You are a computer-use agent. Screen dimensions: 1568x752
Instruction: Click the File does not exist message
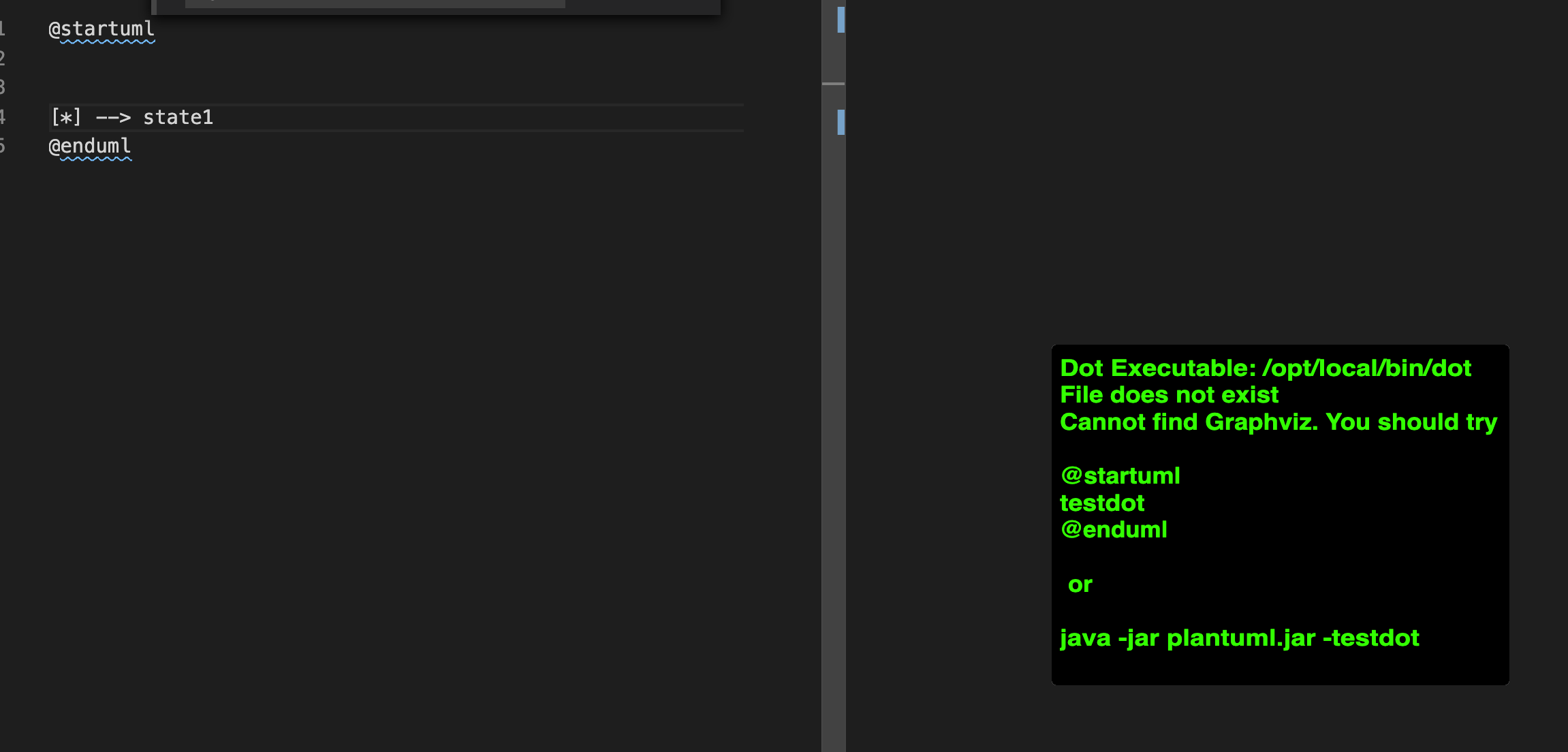tap(1168, 394)
